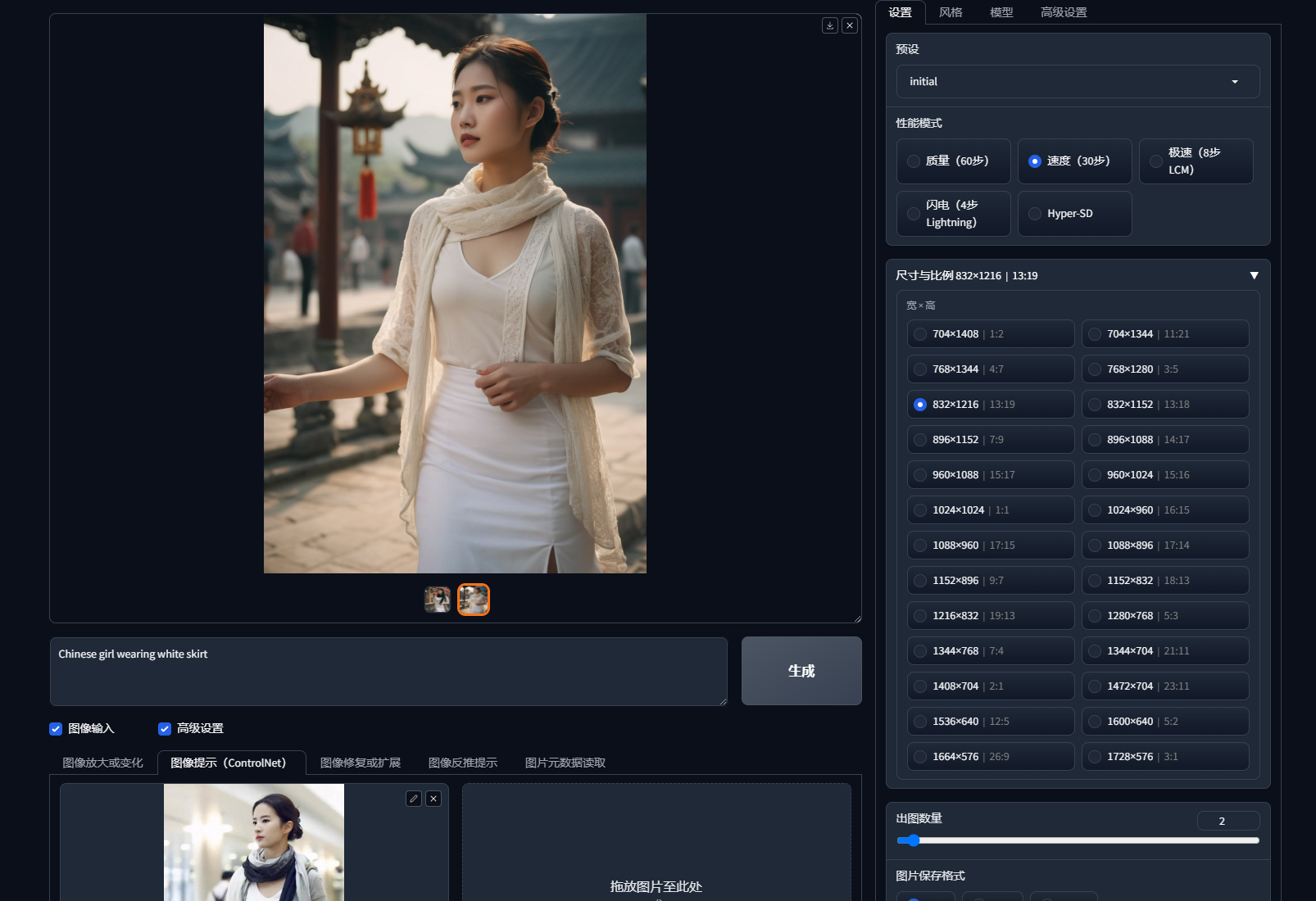
Task: Choose 896×1088 aspect ratio
Action: click(x=1165, y=440)
